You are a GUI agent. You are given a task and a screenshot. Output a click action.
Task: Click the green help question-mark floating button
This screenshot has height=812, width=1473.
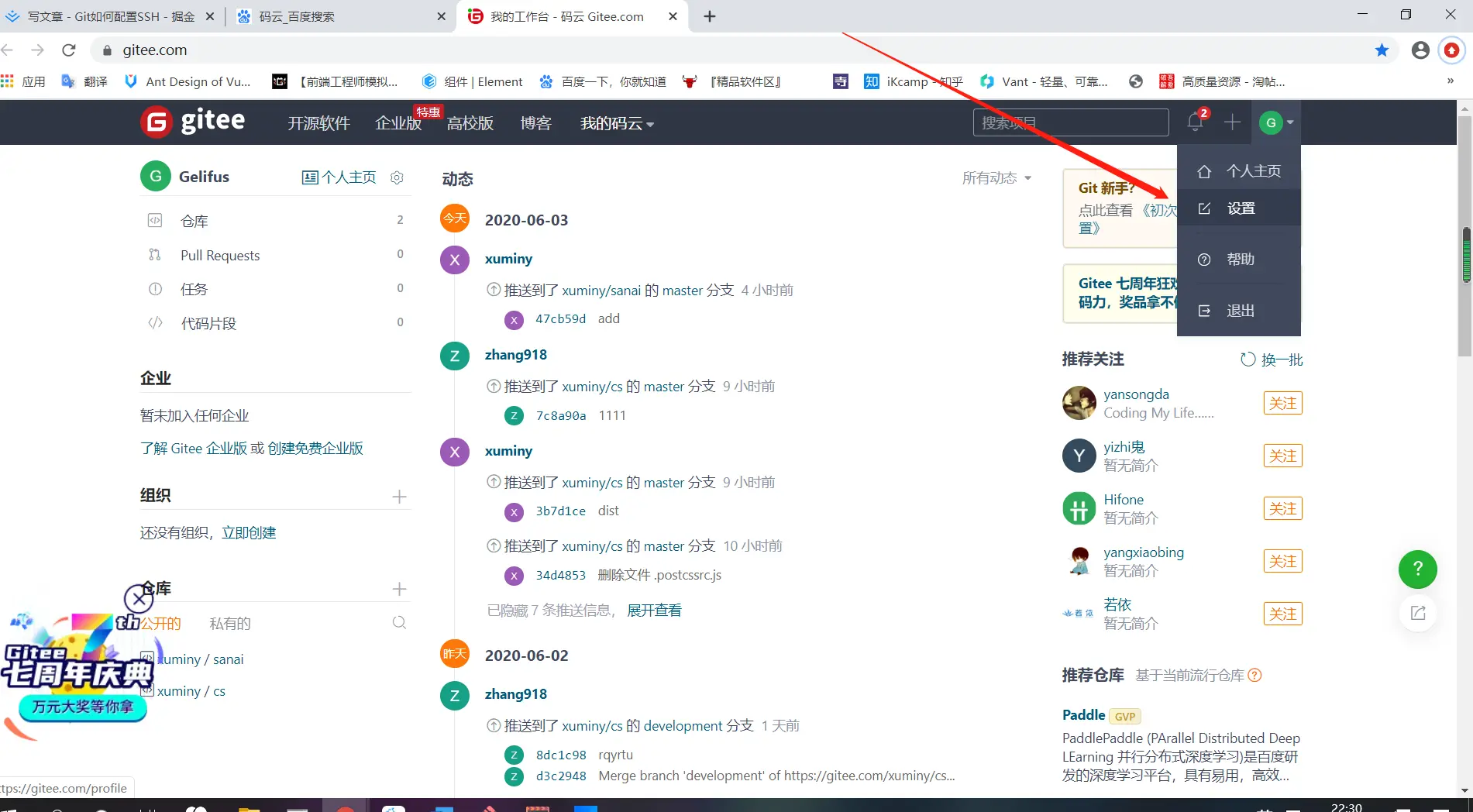point(1418,569)
